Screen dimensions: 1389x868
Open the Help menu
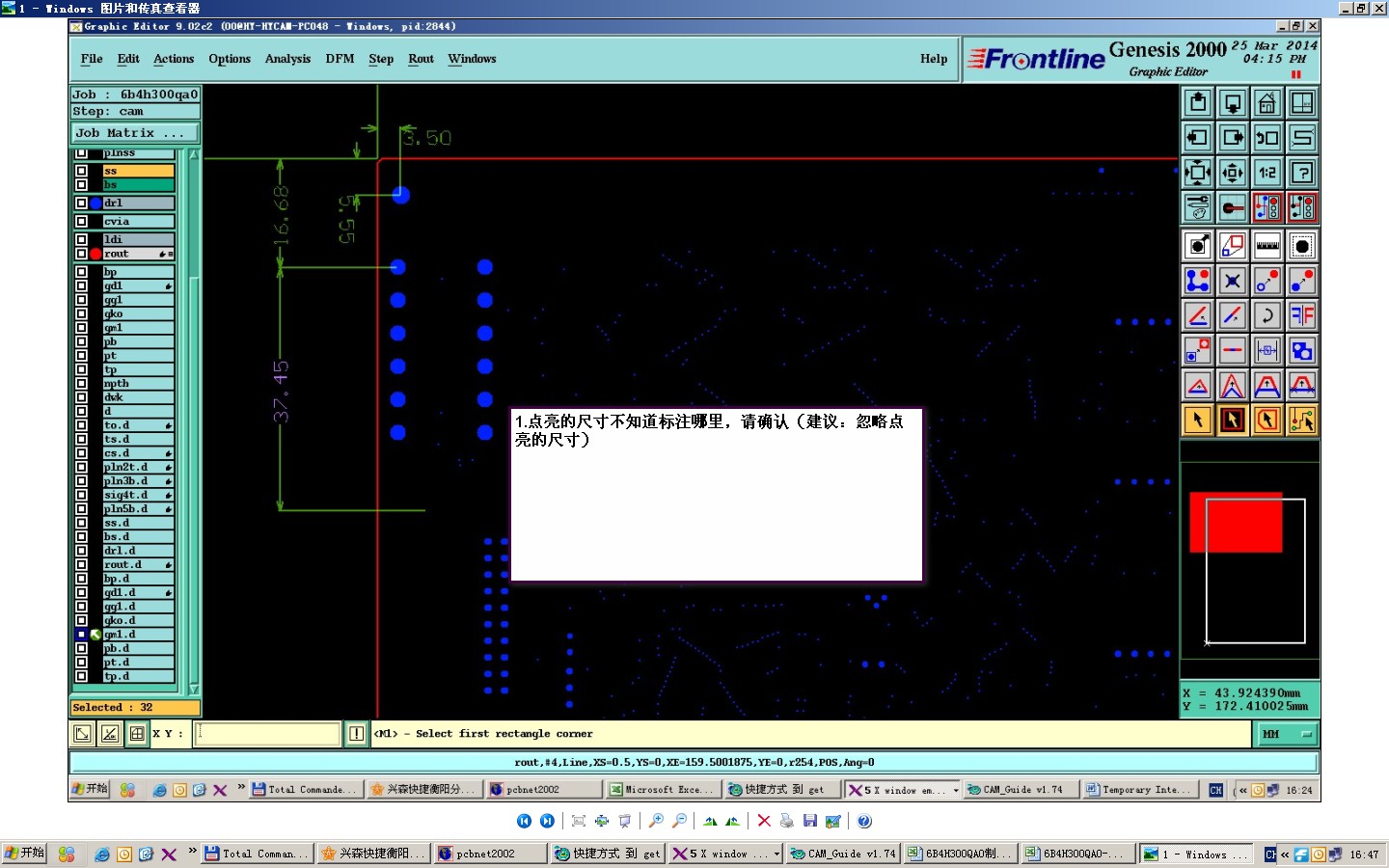[933, 59]
